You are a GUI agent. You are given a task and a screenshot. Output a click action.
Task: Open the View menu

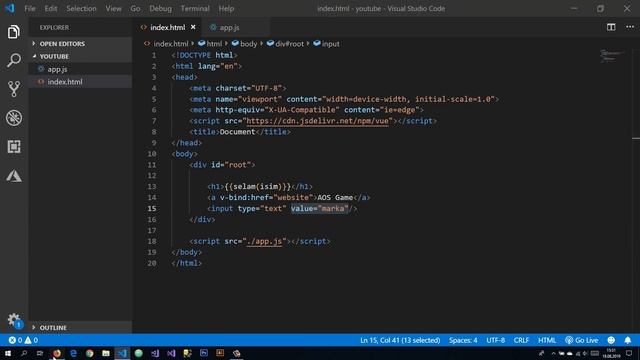(x=113, y=8)
